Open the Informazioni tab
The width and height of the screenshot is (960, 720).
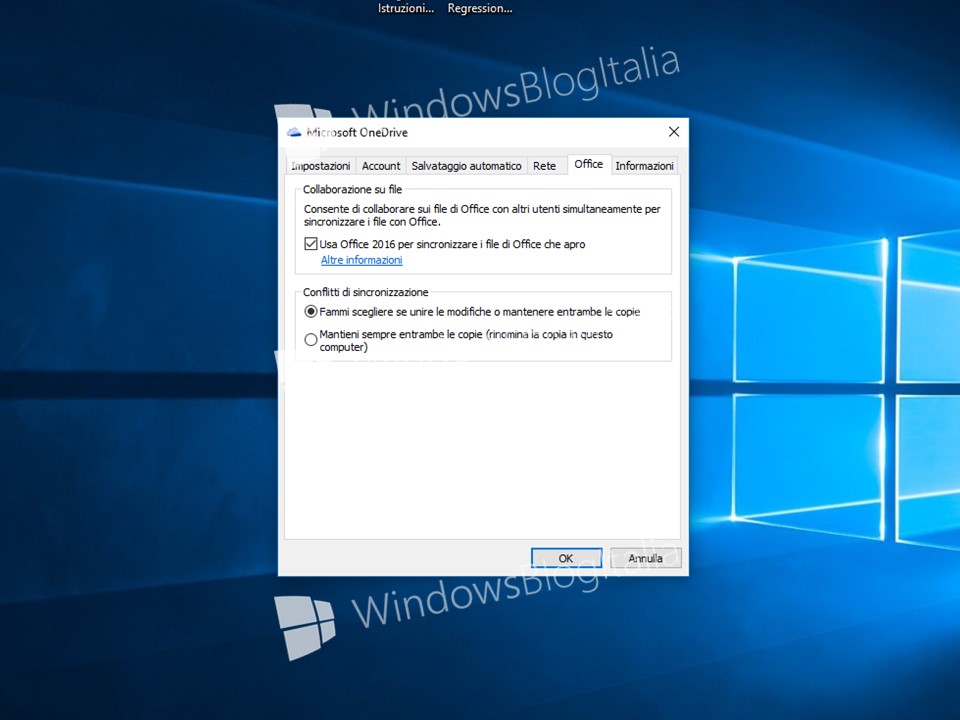644,166
